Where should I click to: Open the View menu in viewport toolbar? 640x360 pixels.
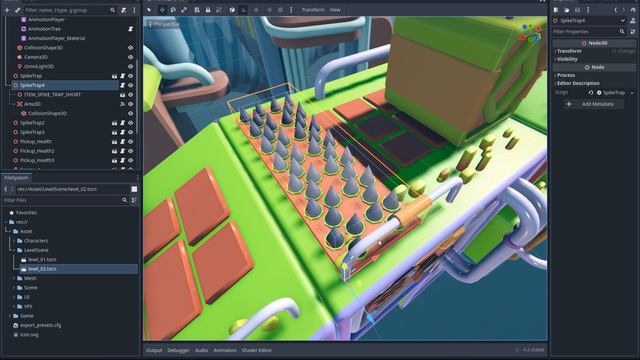point(335,10)
